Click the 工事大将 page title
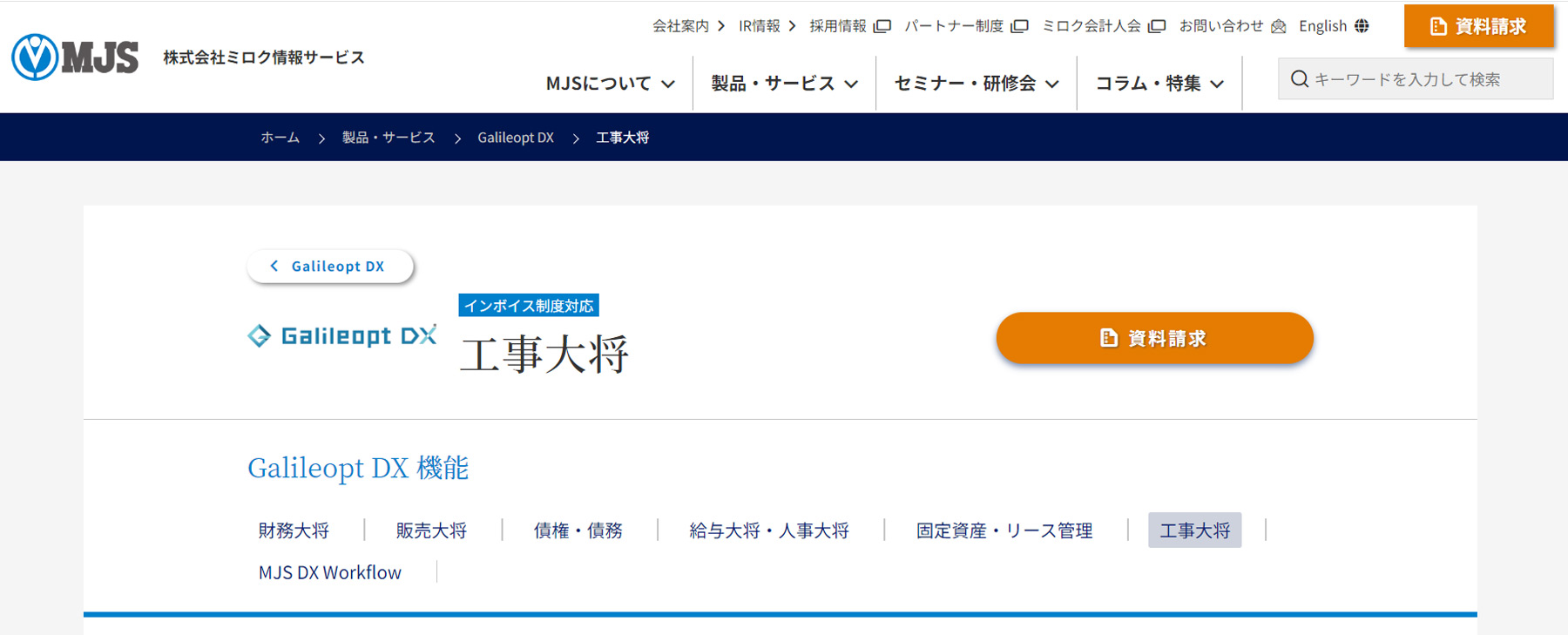1568x635 pixels. pos(544,355)
